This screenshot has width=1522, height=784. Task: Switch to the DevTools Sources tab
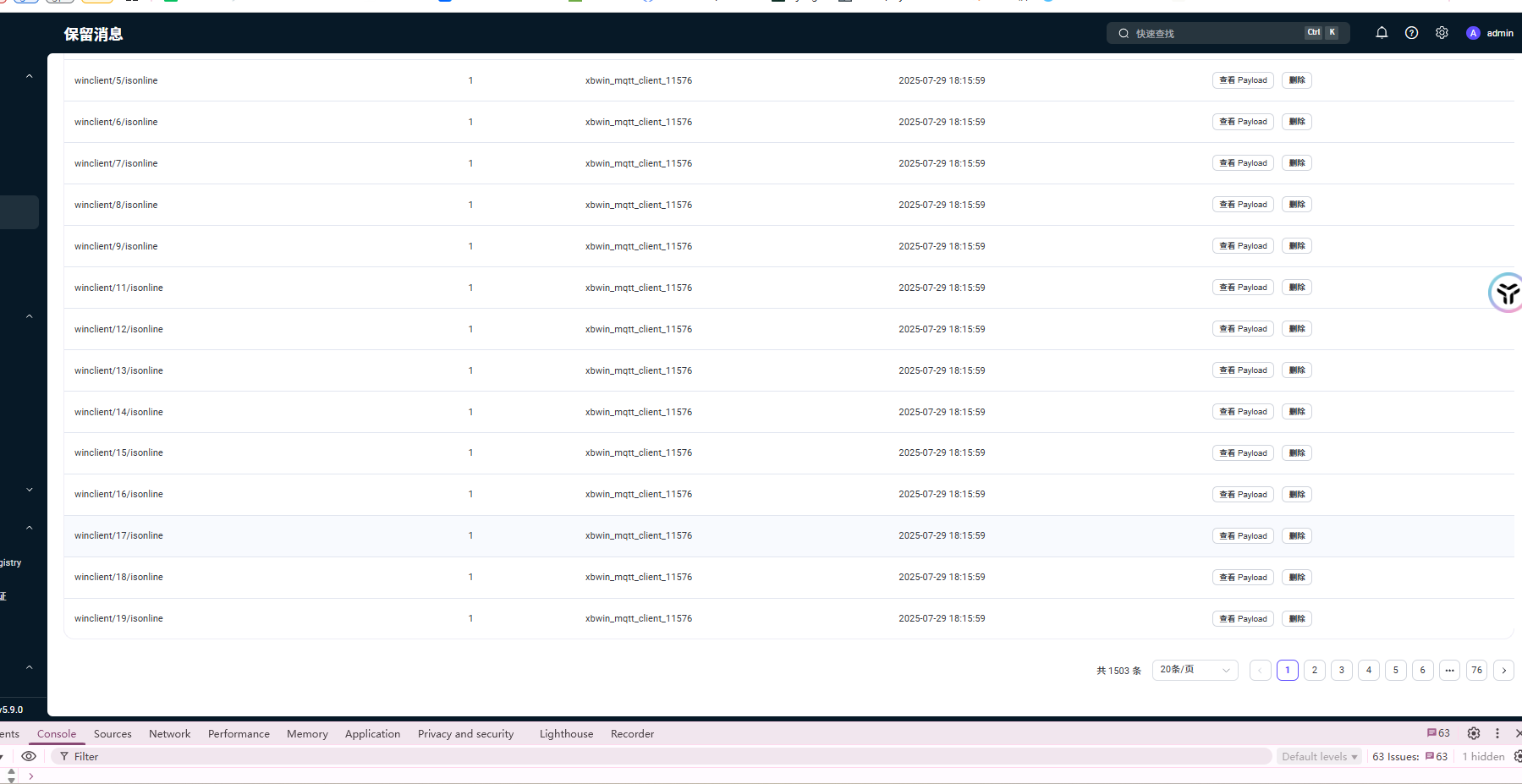pos(113,734)
